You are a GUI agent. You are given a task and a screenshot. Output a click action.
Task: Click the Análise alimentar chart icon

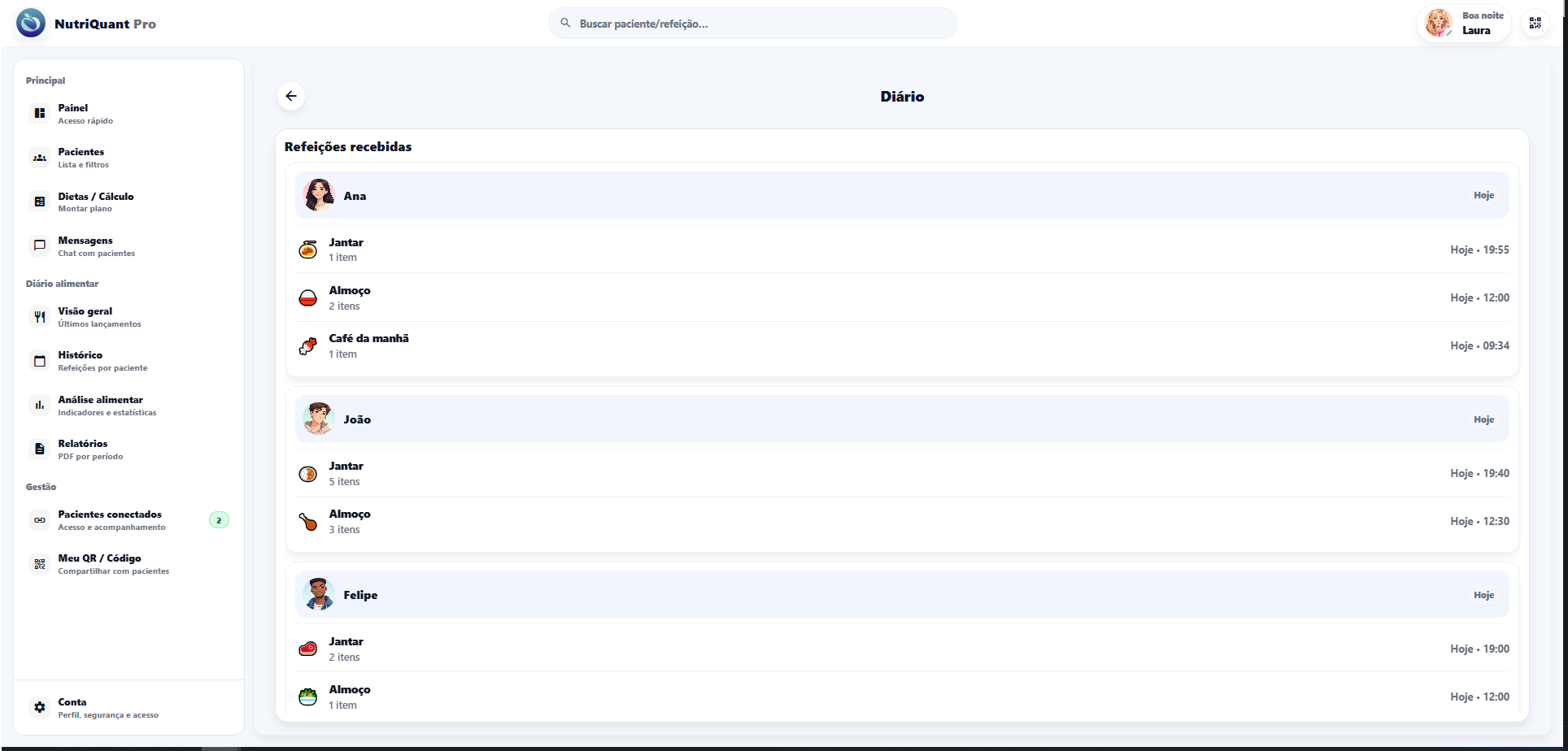point(40,406)
